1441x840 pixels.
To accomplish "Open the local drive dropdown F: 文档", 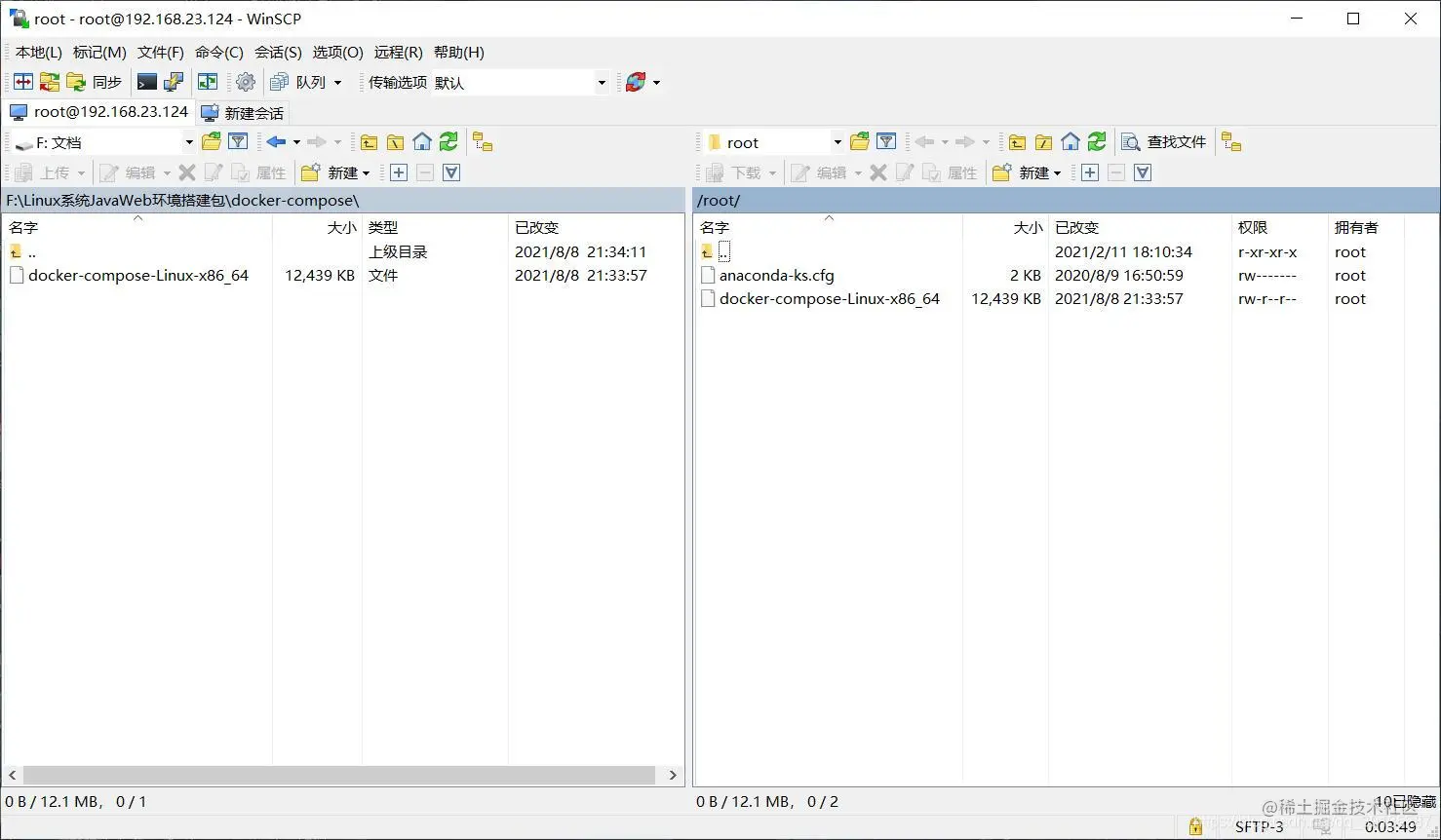I will 104,142.
